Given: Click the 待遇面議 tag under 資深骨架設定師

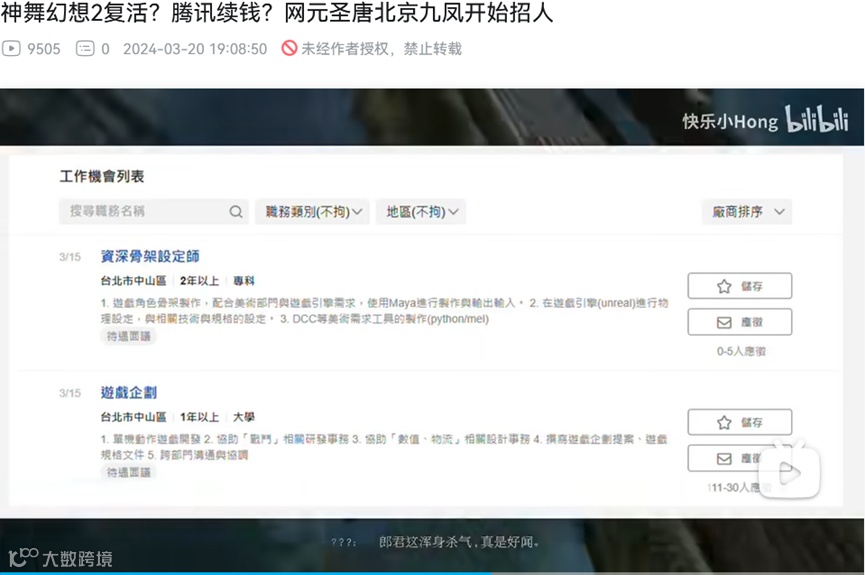Looking at the screenshot, I should (129, 337).
